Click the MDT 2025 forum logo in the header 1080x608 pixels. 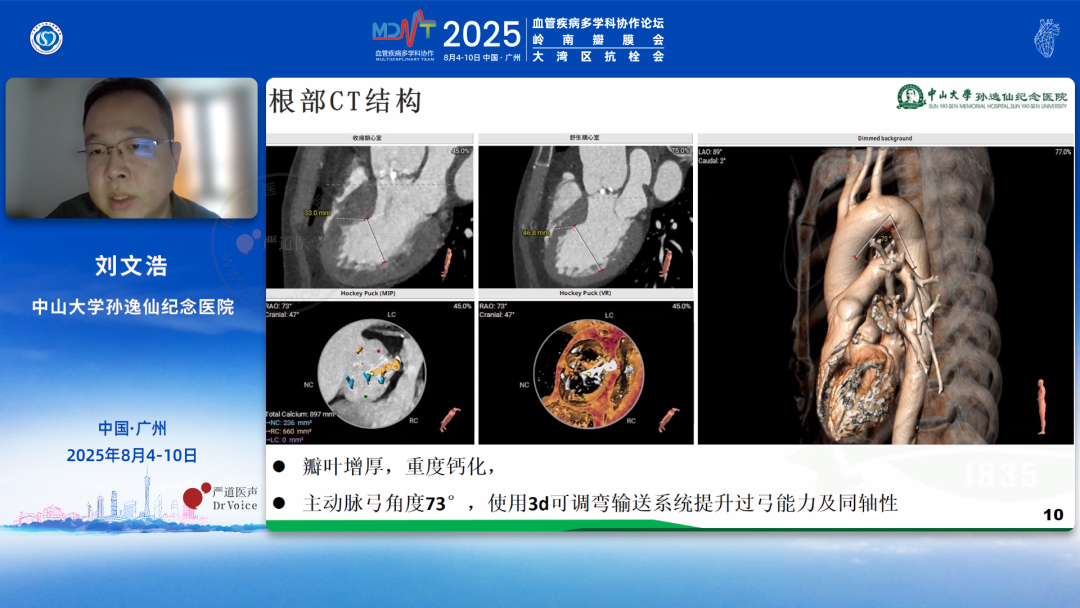(x=446, y=38)
